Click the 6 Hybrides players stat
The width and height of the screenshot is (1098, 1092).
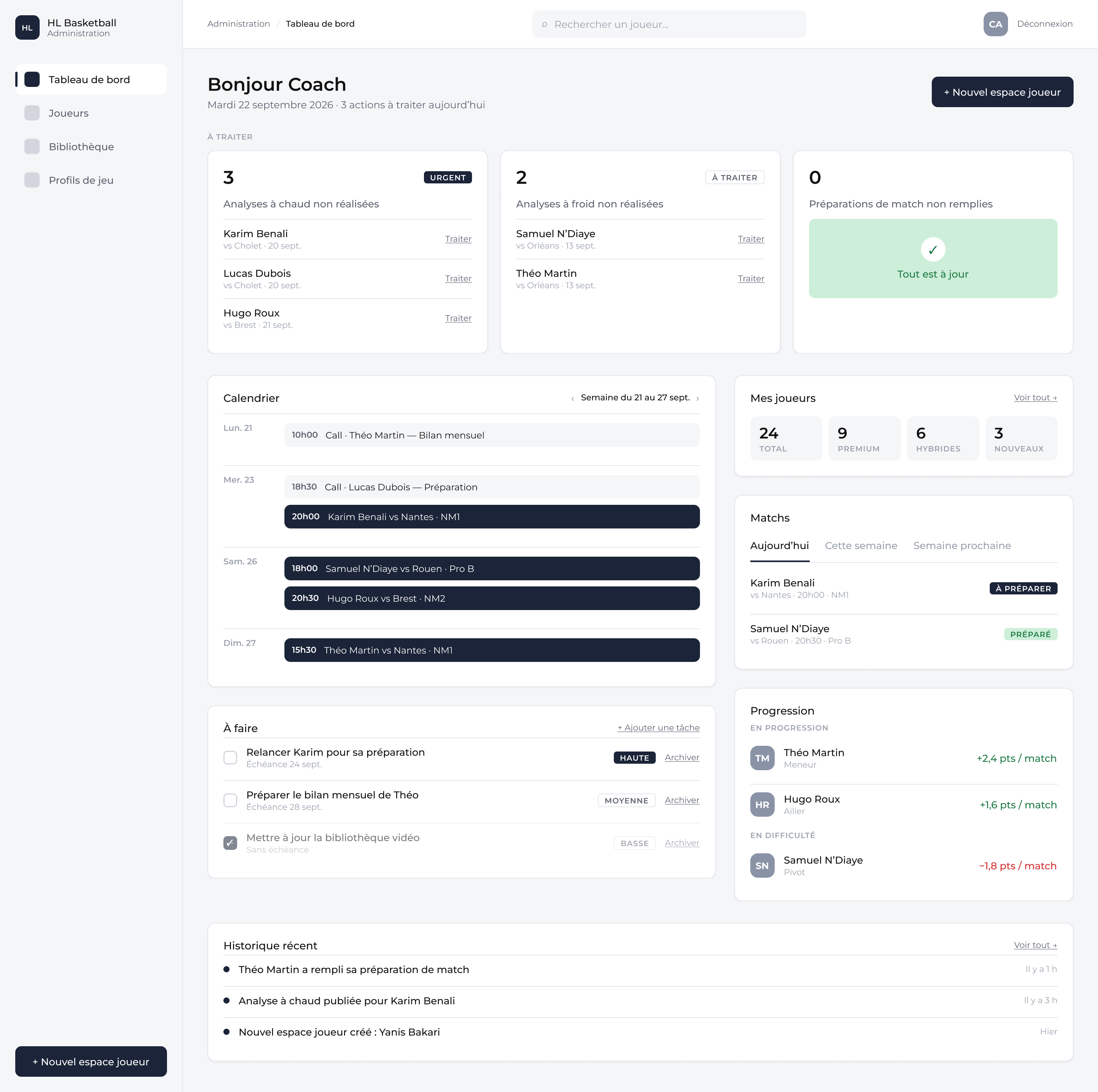(x=943, y=438)
